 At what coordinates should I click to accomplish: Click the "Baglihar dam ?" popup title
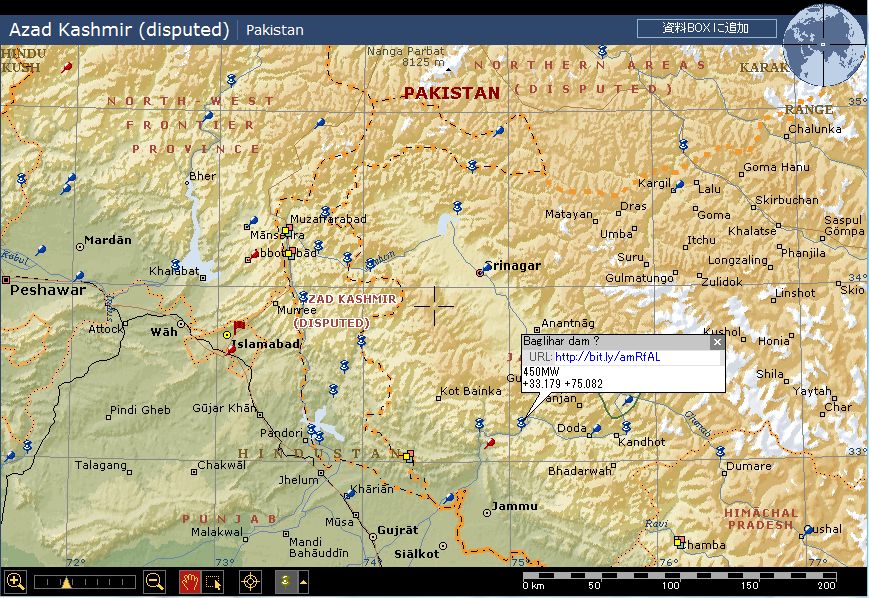(x=561, y=341)
